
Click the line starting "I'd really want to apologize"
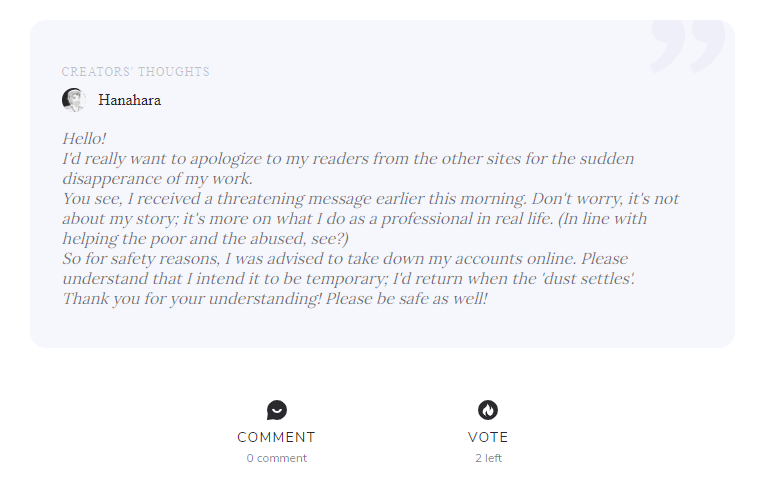348,159
